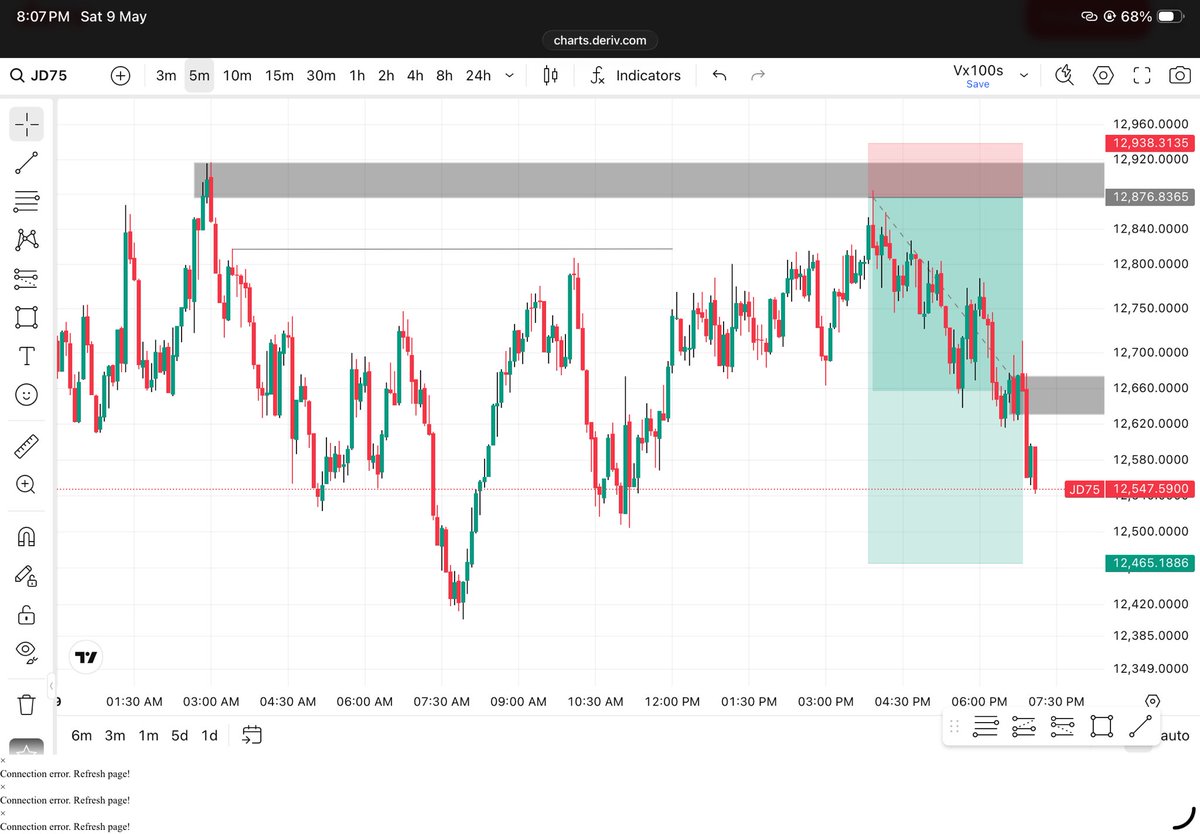1200x834 pixels.
Task: Open the JD75 symbol search
Action: pos(39,75)
